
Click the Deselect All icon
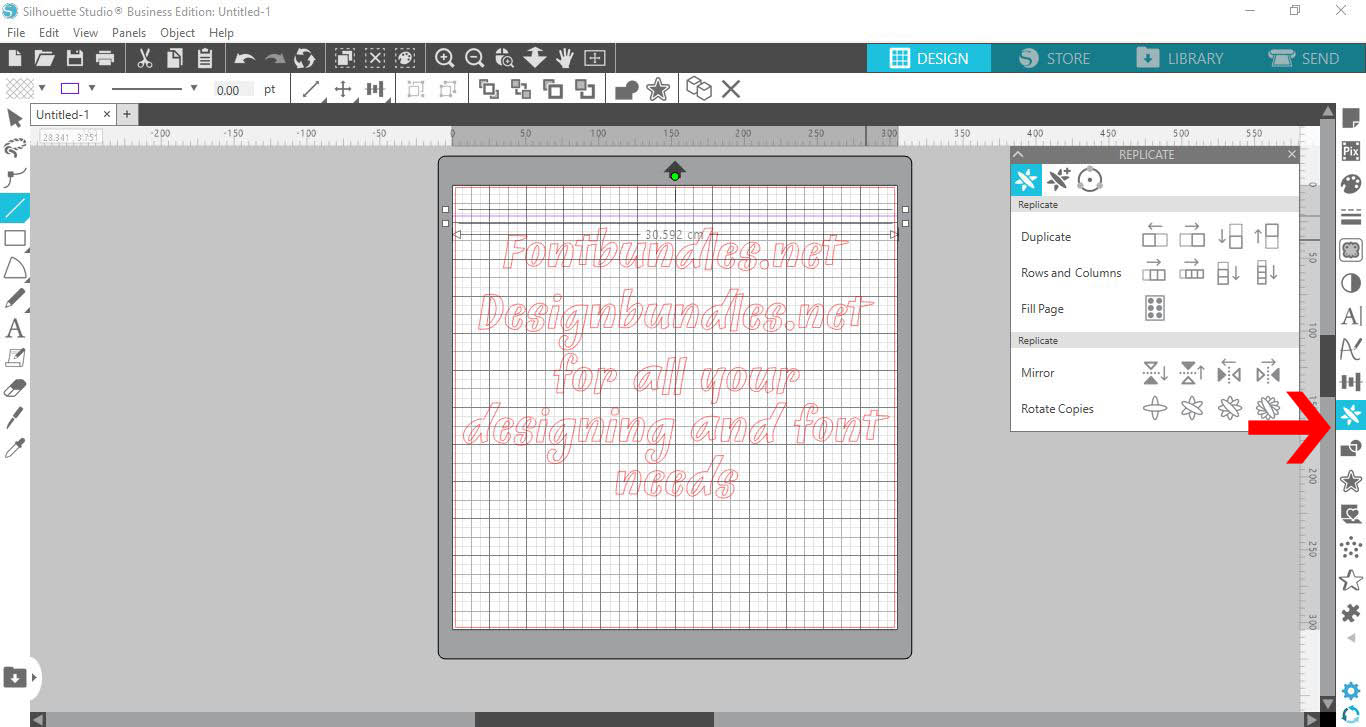point(375,58)
